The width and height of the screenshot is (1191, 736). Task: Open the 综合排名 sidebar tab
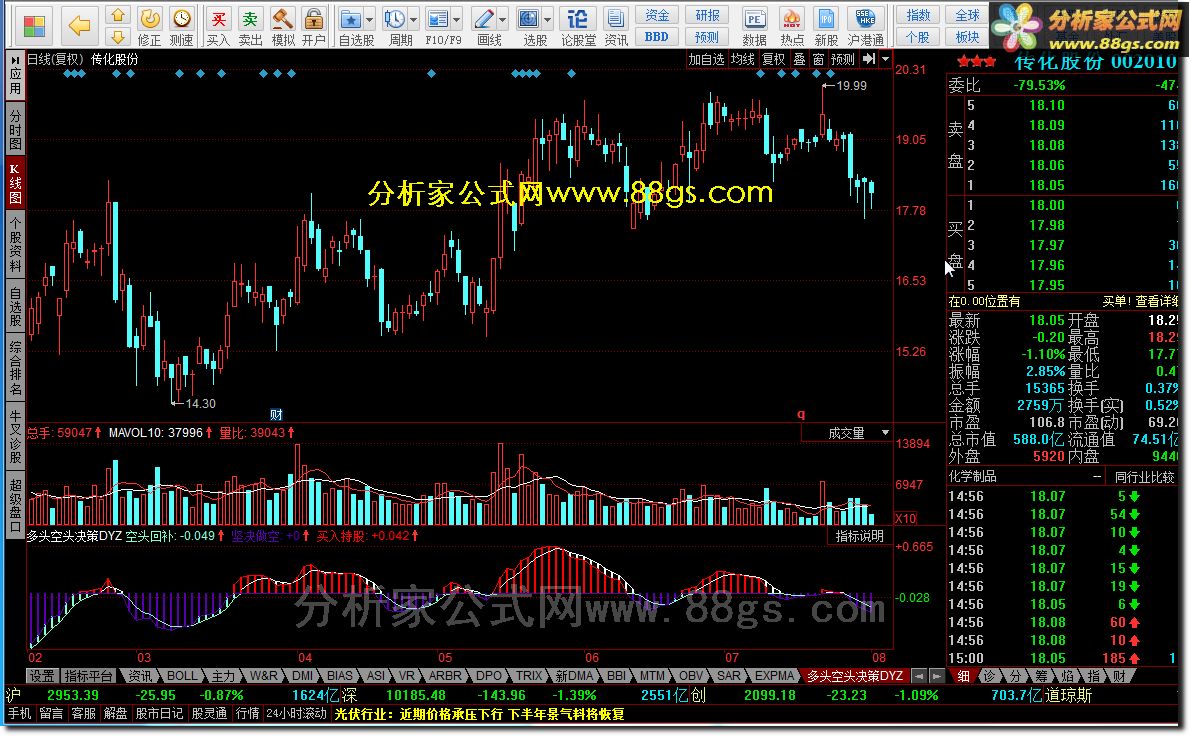coord(15,368)
